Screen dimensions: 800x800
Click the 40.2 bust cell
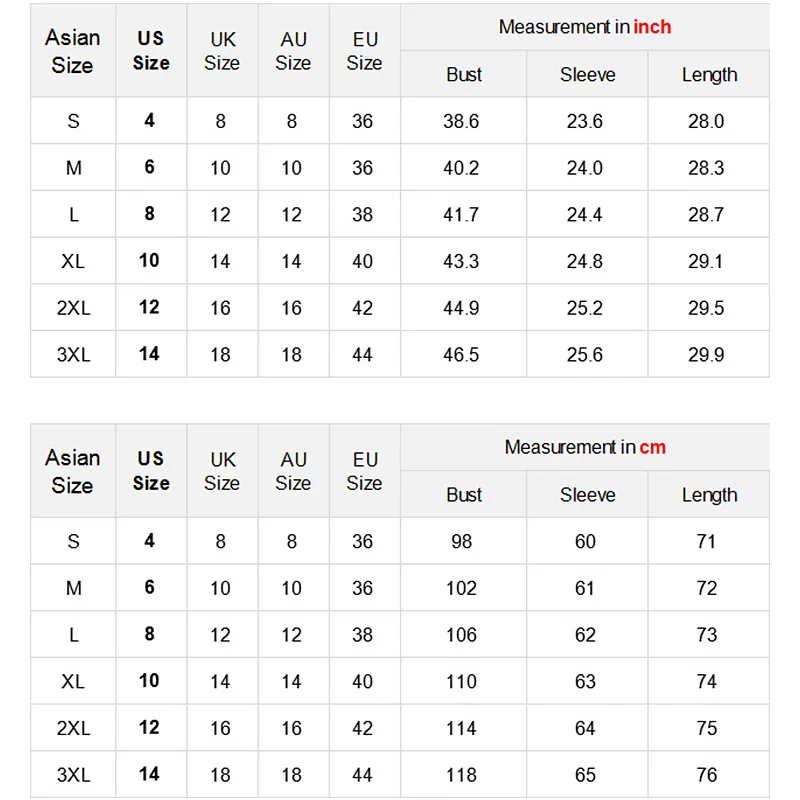tap(461, 168)
